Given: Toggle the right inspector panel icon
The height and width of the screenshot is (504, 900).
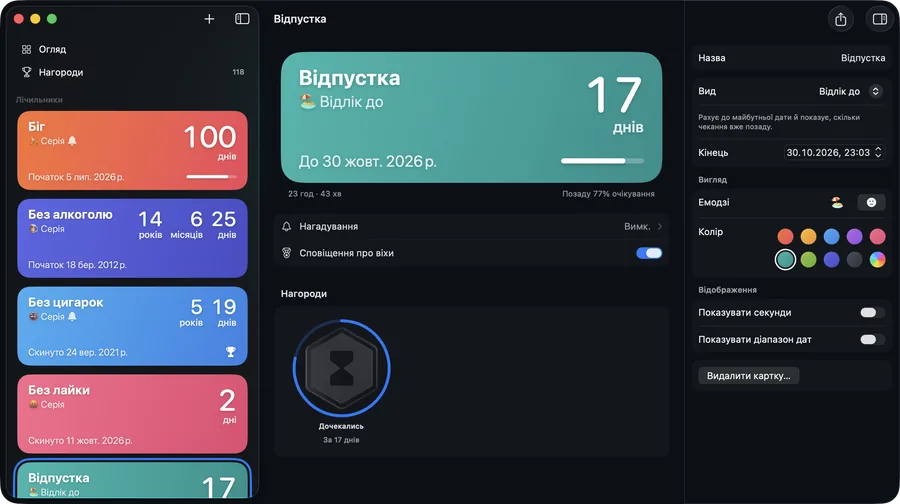Looking at the screenshot, I should point(879,20).
